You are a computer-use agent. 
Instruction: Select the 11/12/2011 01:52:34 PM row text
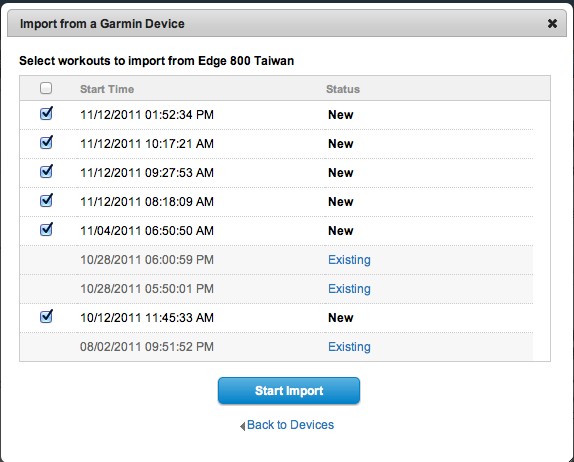coord(147,115)
